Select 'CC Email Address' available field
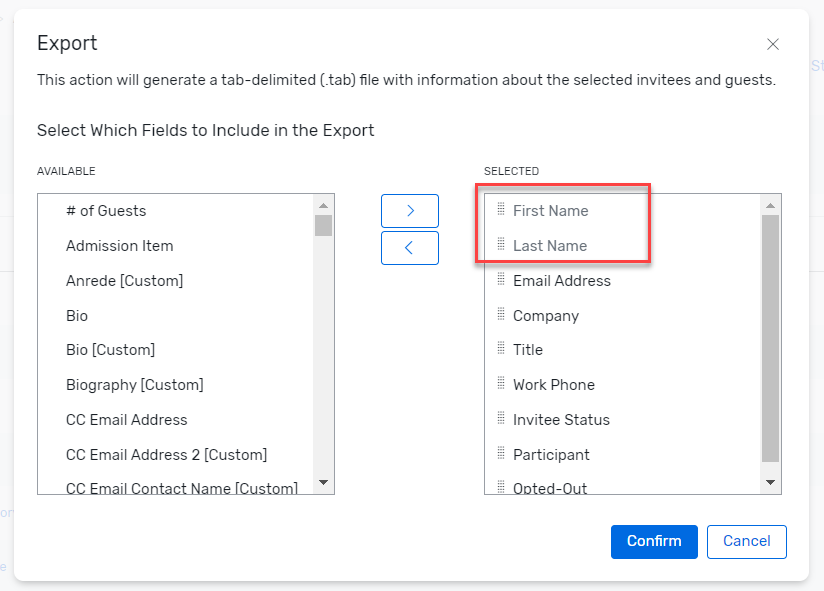This screenshot has height=591, width=824. point(127,420)
